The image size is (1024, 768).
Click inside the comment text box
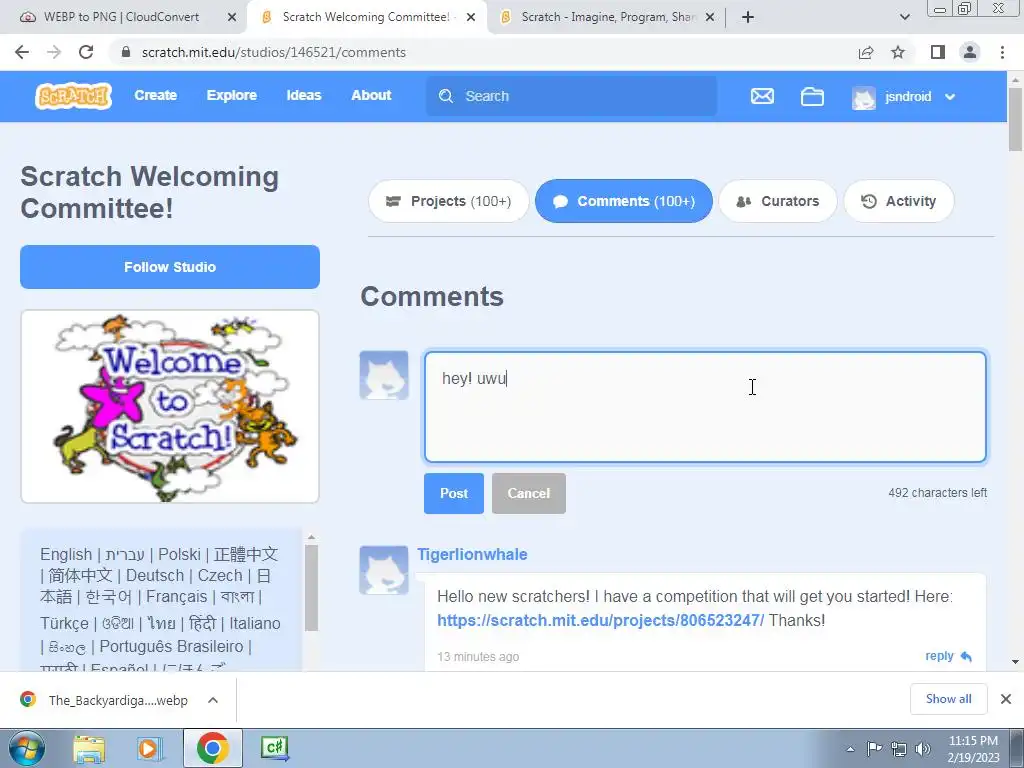click(705, 407)
